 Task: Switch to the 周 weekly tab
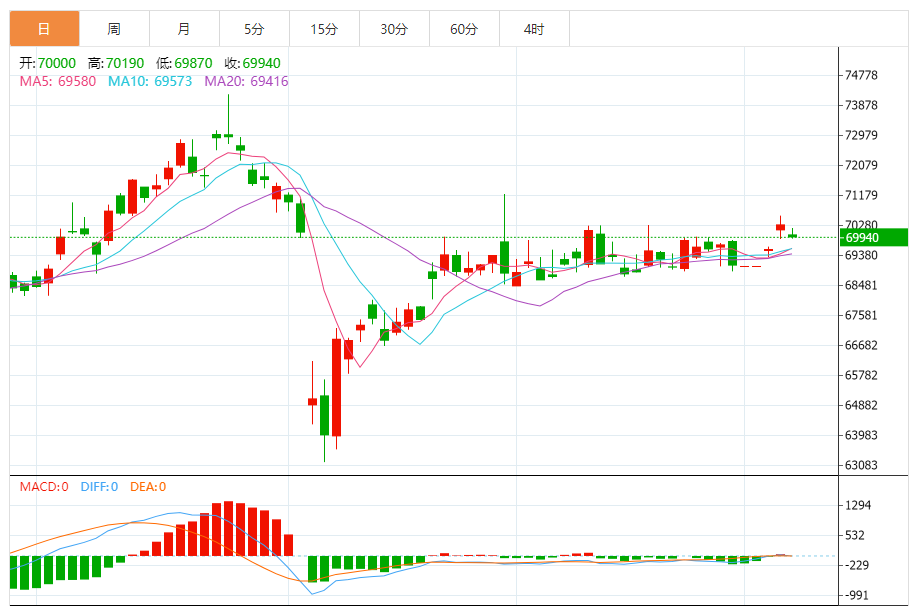[114, 29]
